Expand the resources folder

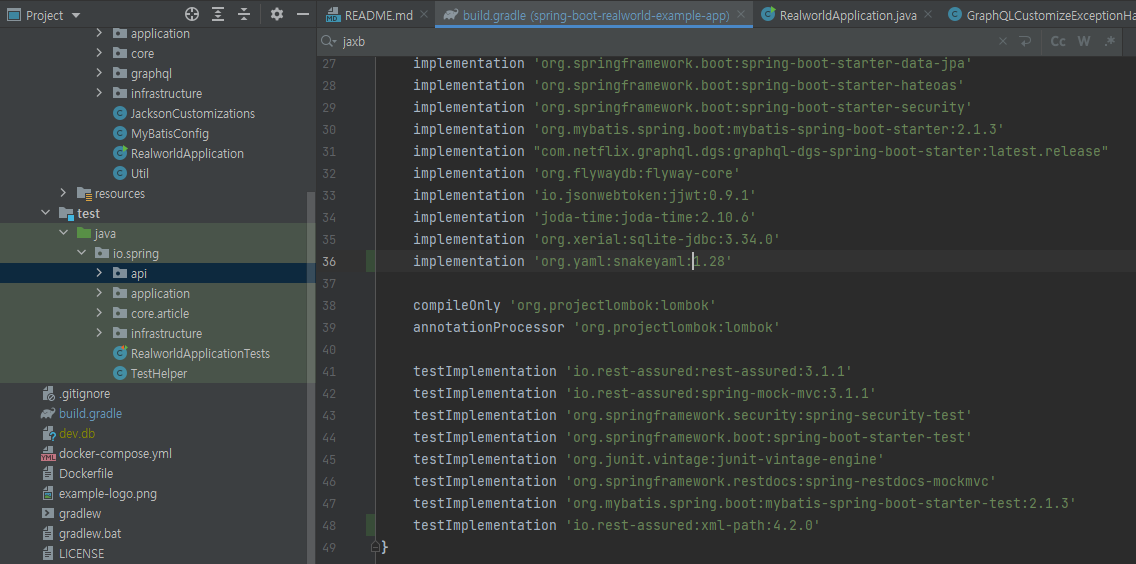point(63,193)
